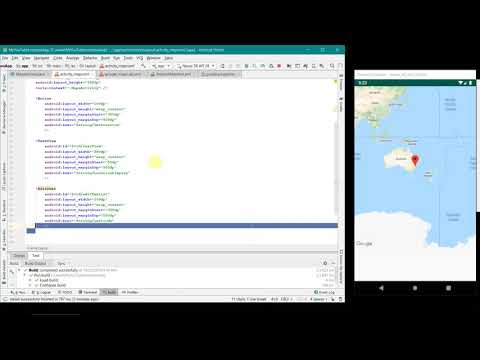Screen dimensions: 480x360
Task: Open the View menu
Action: [26, 58]
